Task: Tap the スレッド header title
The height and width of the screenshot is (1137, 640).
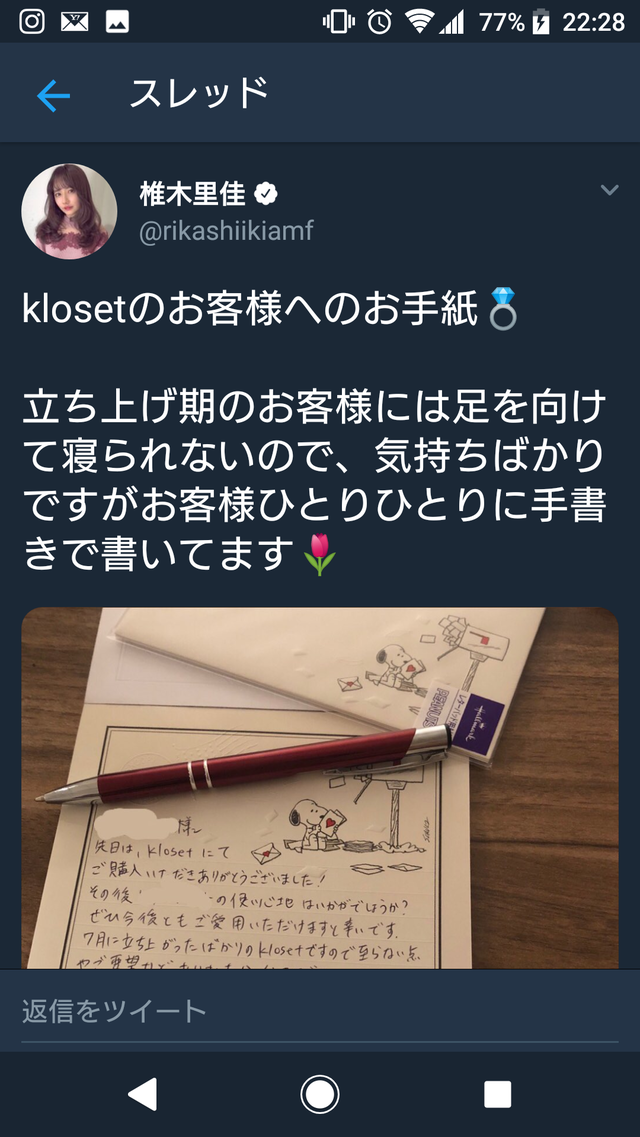Action: (199, 94)
